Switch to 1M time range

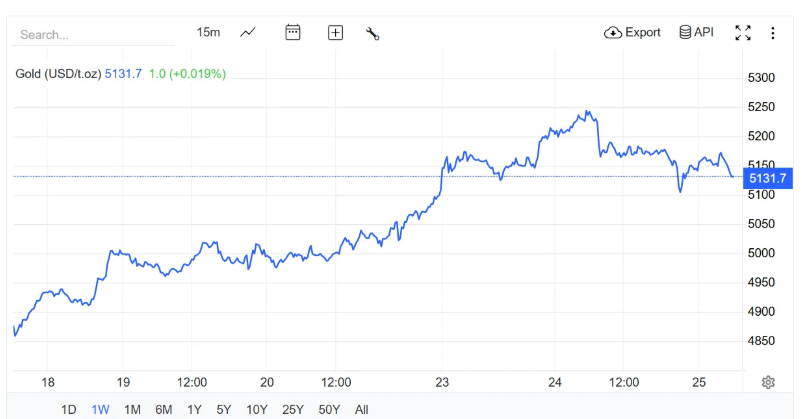pyautogui.click(x=132, y=409)
